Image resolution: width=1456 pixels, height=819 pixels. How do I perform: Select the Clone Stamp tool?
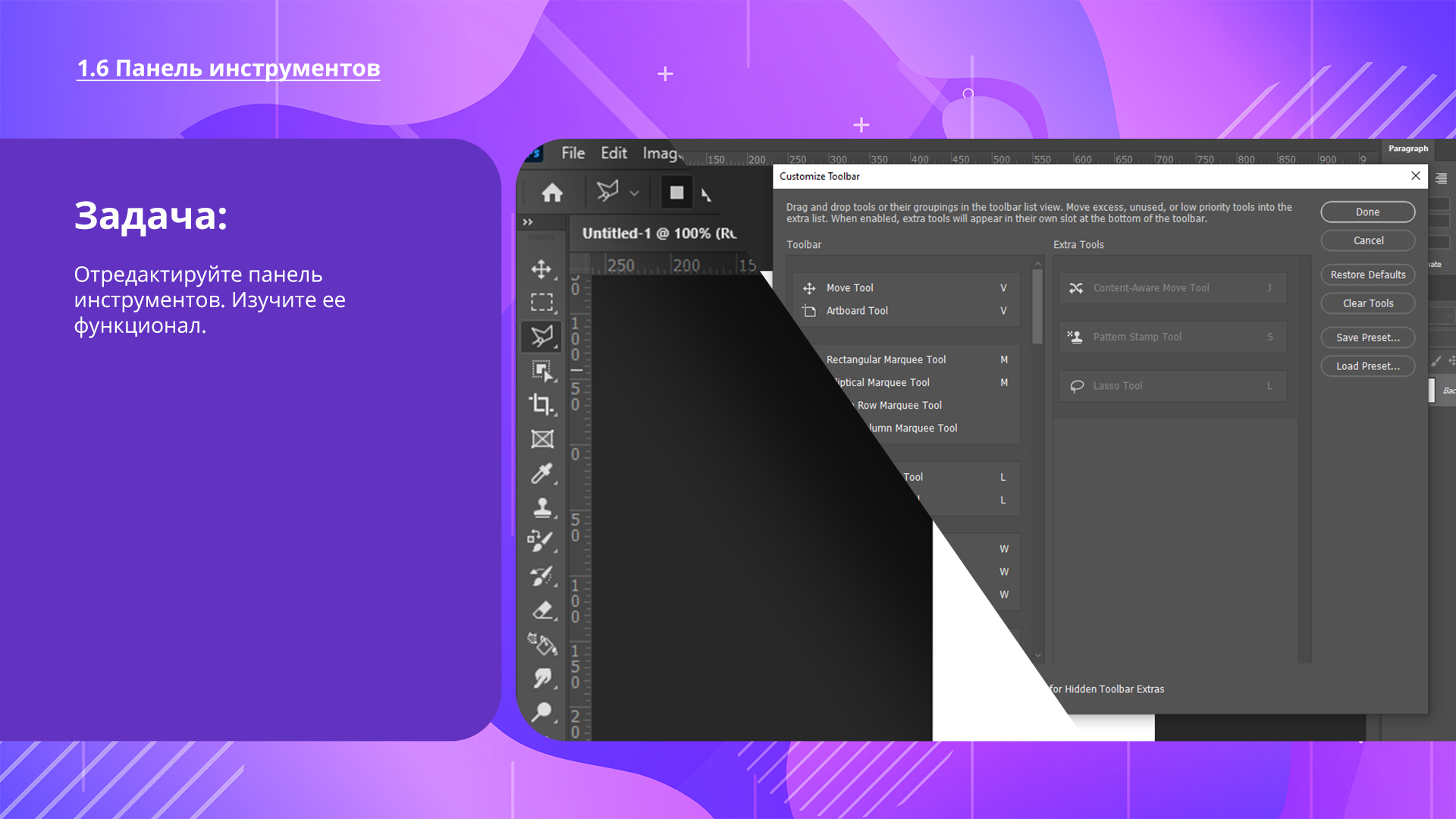click(541, 507)
